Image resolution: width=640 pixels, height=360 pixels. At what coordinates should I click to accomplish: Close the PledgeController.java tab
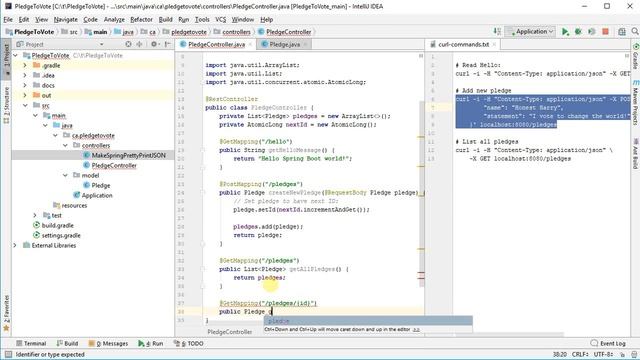[x=250, y=44]
